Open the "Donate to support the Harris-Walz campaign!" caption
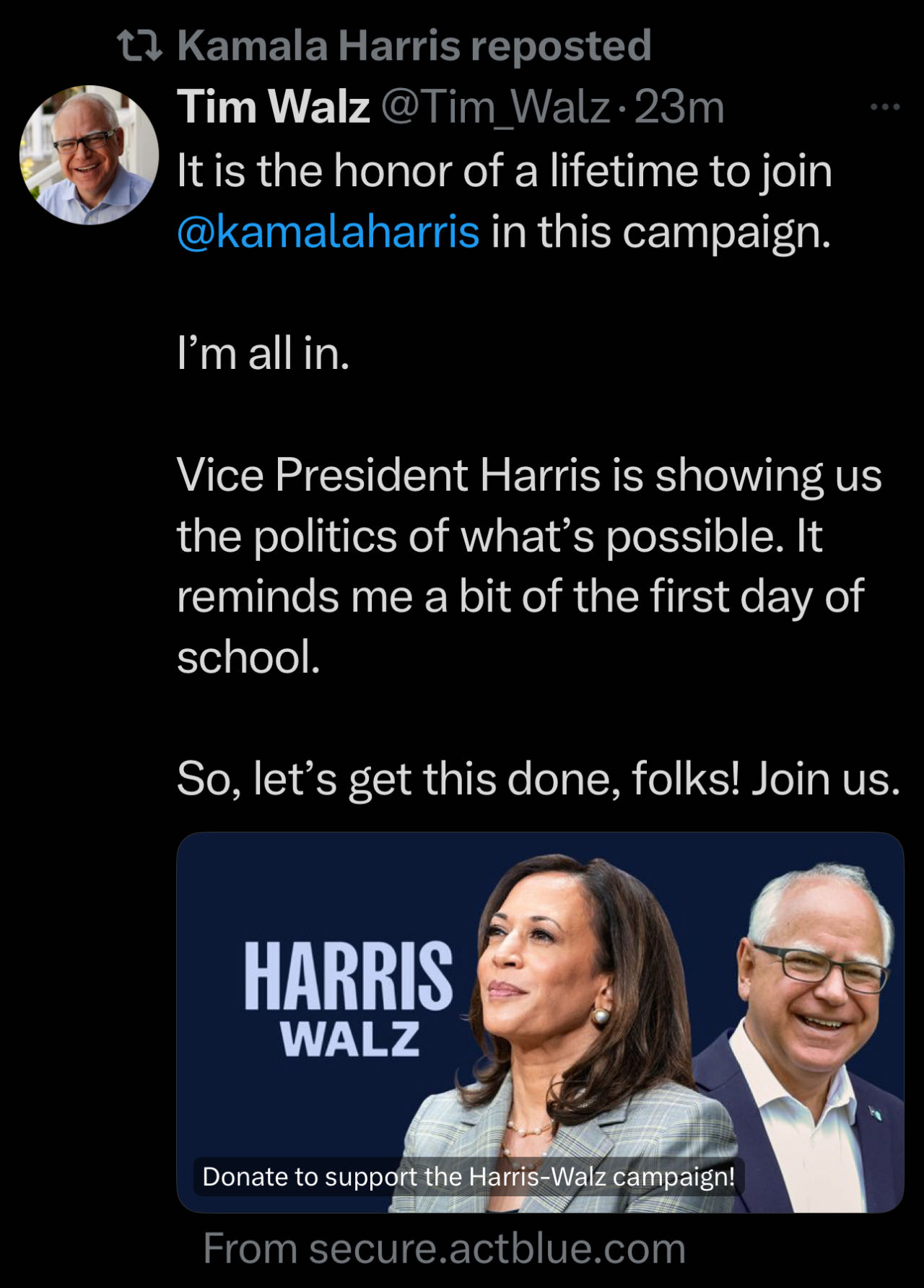The width and height of the screenshot is (924, 1288). 468,1177
